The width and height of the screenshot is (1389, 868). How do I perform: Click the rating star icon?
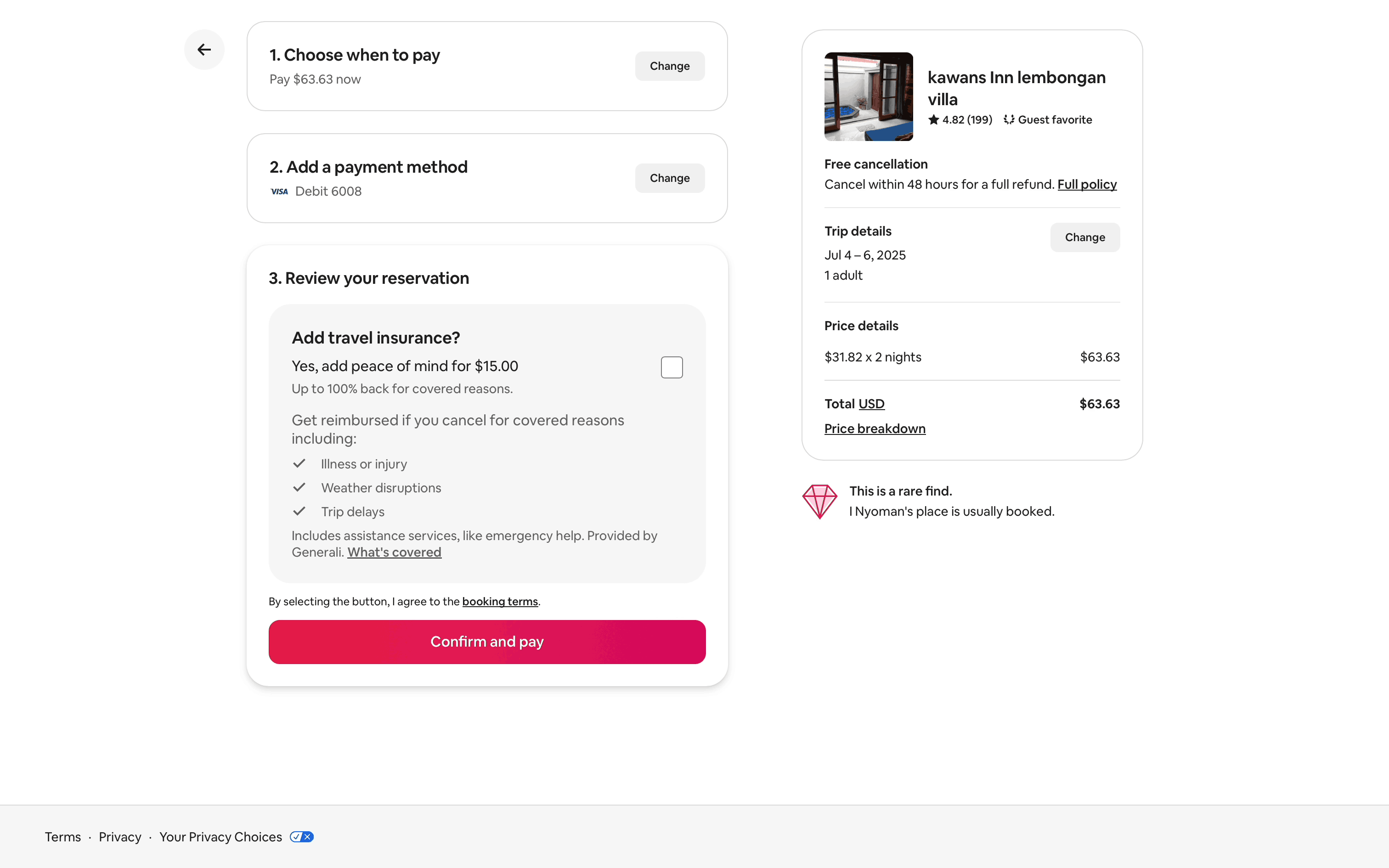(x=933, y=120)
